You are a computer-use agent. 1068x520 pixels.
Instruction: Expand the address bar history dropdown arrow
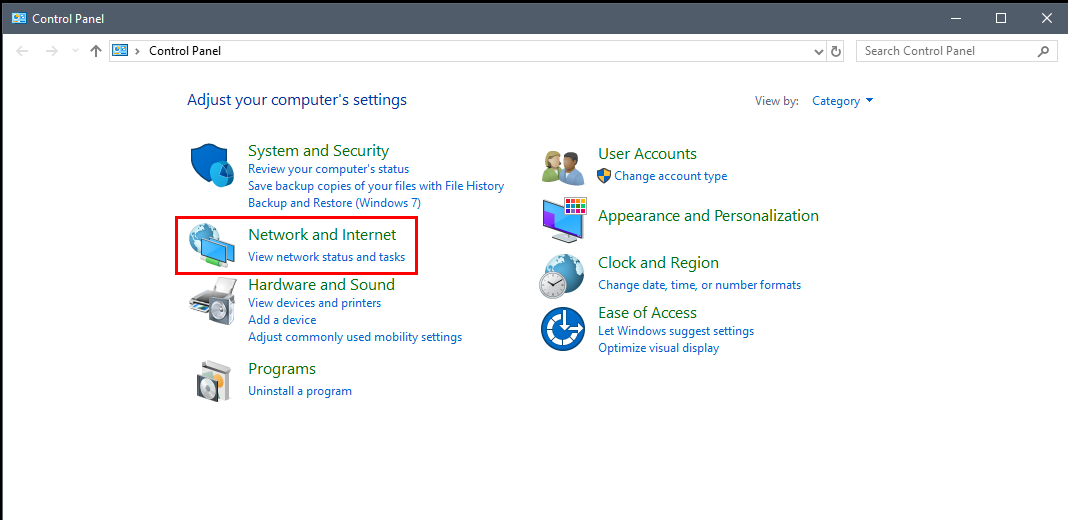point(819,51)
